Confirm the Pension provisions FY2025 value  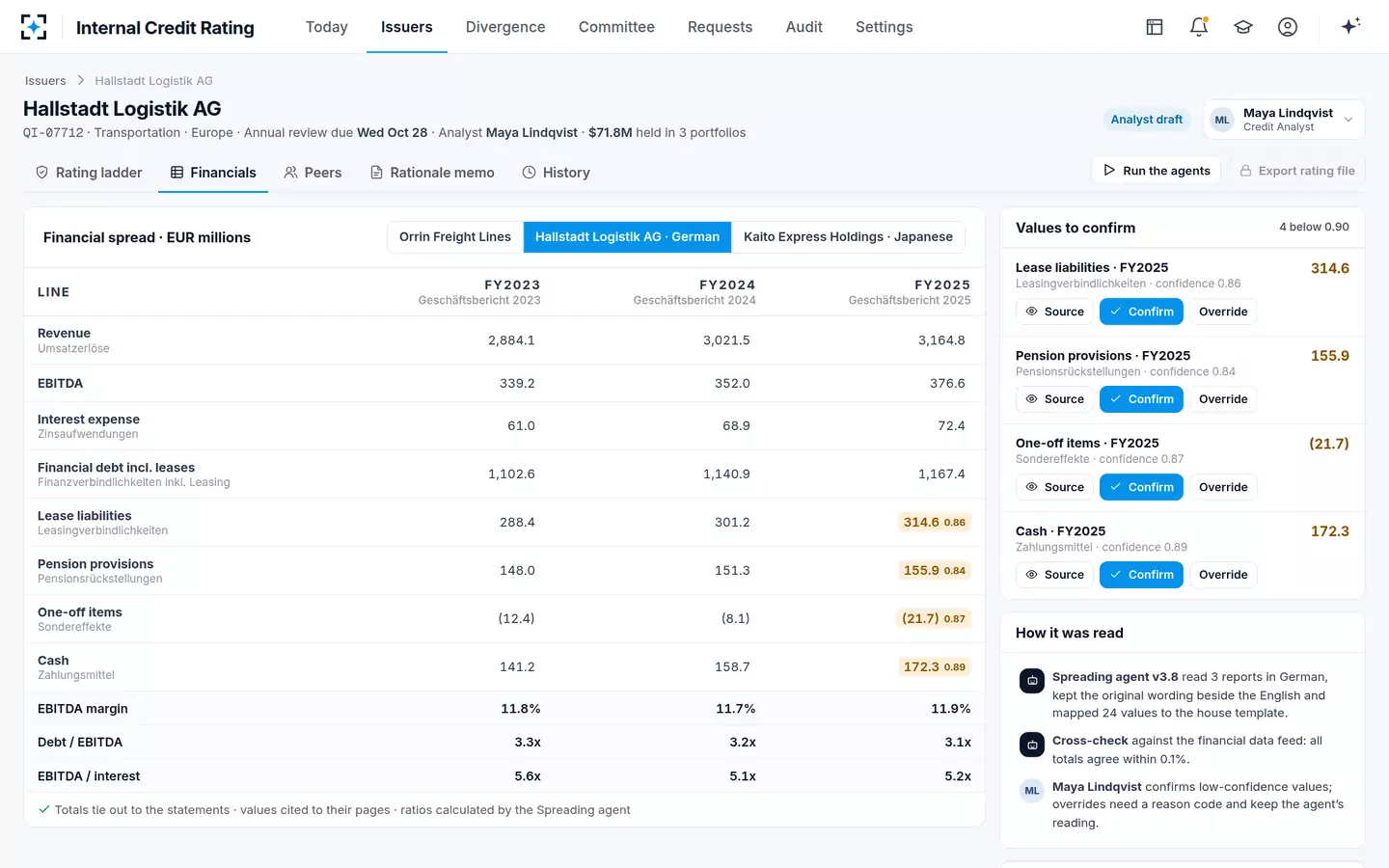coord(1141,399)
